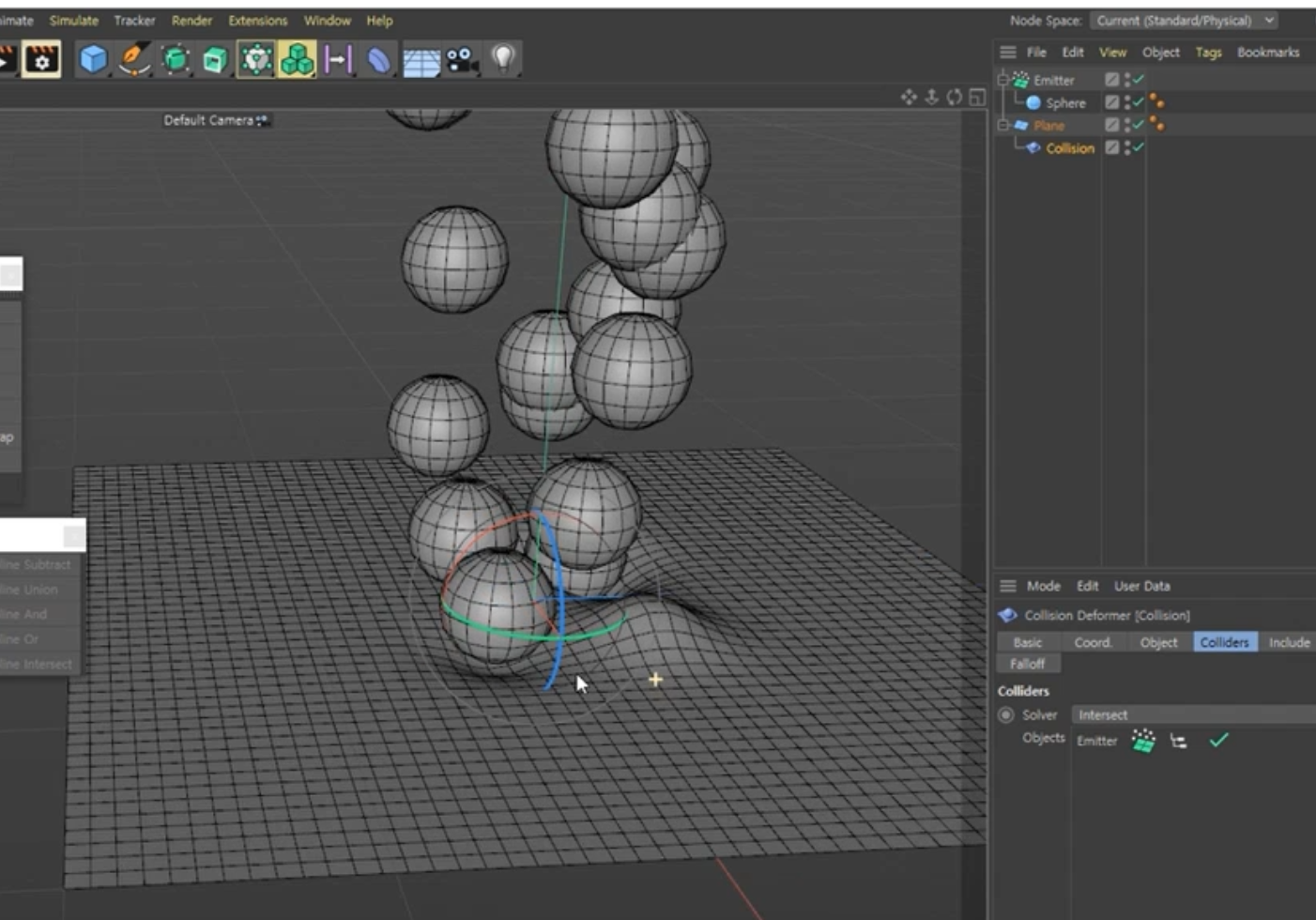Click the MoGraph Cloner icon
Viewport: 1316px width, 920px height.
(297, 60)
